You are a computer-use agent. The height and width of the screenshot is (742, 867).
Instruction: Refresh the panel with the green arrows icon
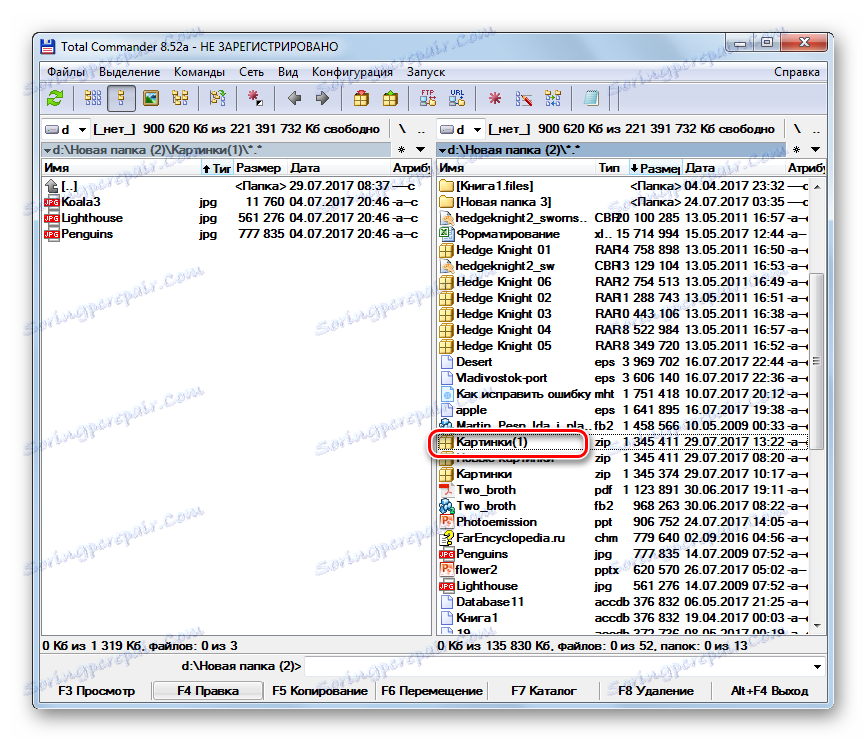coord(55,99)
